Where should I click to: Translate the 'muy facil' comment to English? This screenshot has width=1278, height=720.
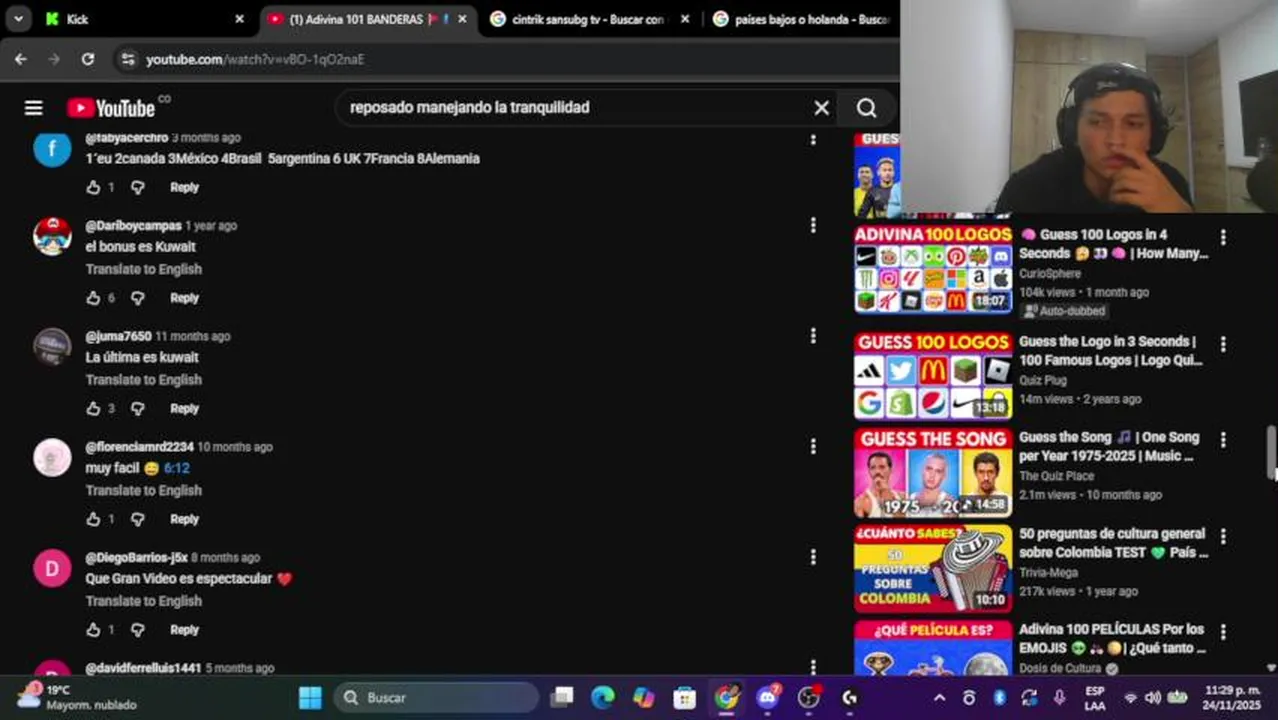click(x=143, y=491)
